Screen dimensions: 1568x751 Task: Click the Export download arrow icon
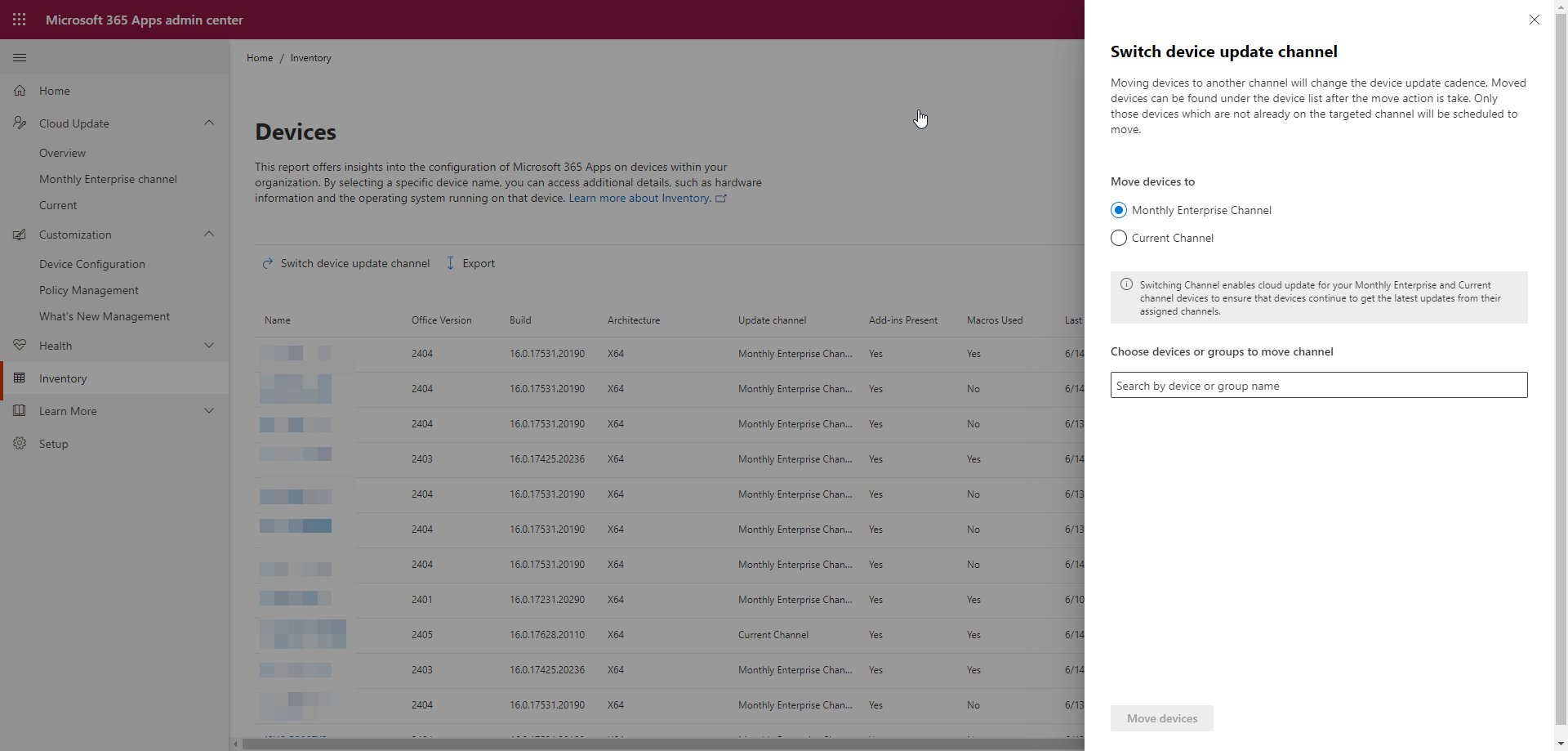(x=450, y=263)
